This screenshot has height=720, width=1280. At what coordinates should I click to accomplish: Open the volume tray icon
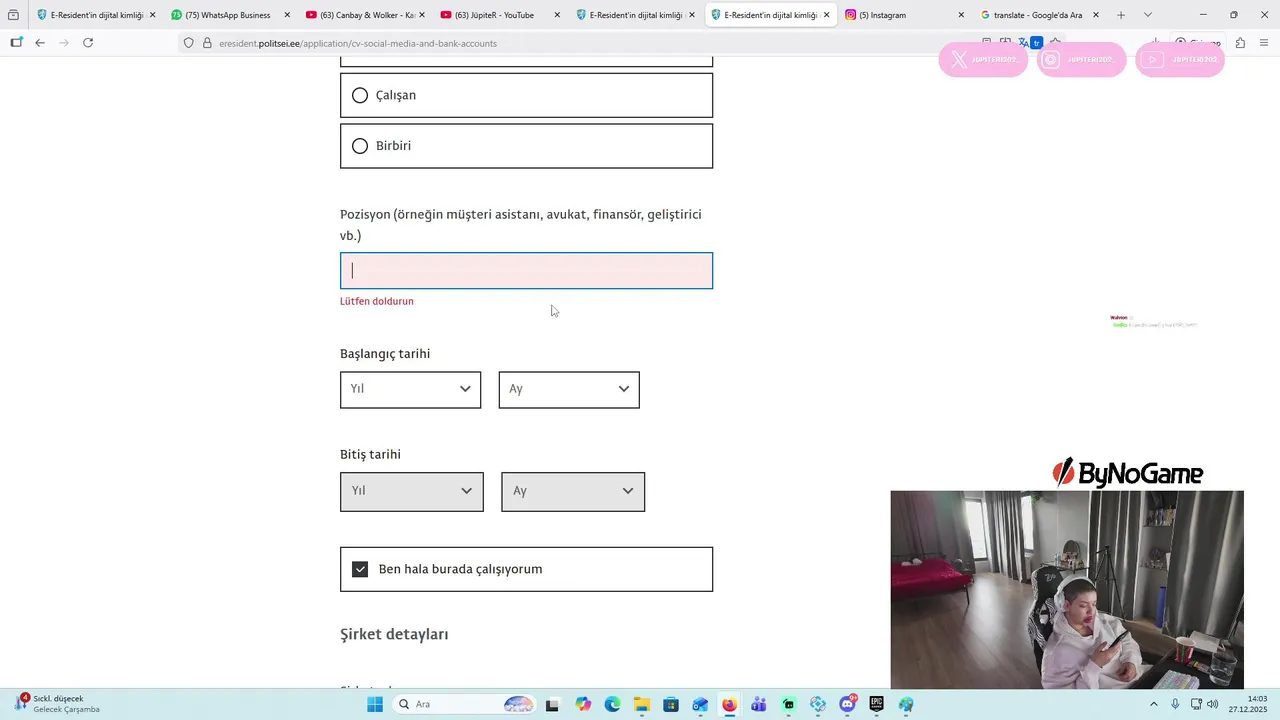click(x=1213, y=704)
